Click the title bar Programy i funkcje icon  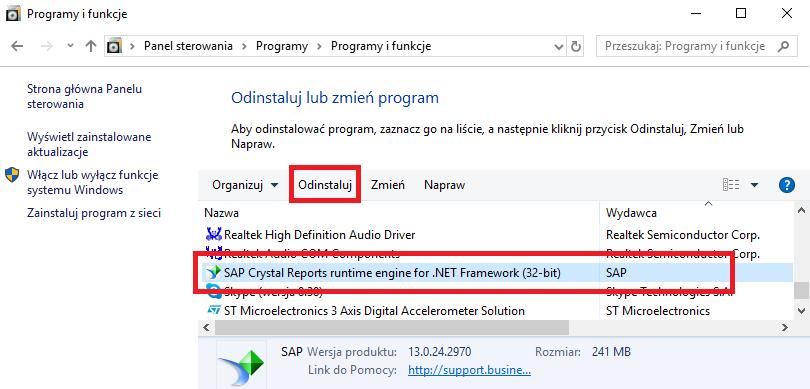[13, 14]
